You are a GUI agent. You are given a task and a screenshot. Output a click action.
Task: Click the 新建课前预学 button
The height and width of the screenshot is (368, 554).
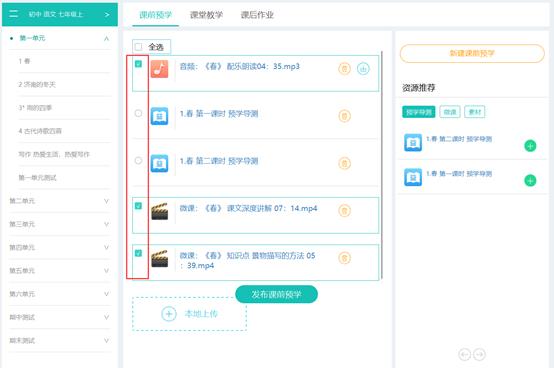[472, 53]
